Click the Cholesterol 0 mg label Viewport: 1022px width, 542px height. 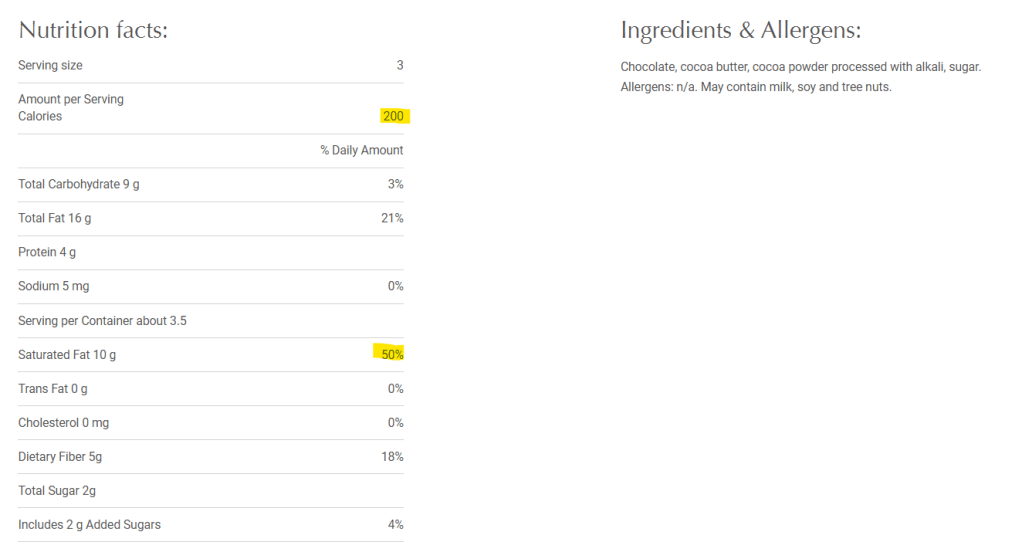pyautogui.click(x=63, y=423)
